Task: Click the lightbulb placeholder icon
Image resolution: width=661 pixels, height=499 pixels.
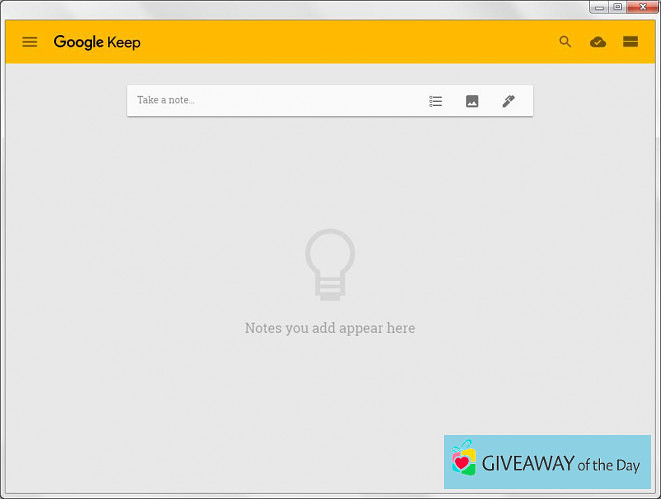Action: point(330,264)
